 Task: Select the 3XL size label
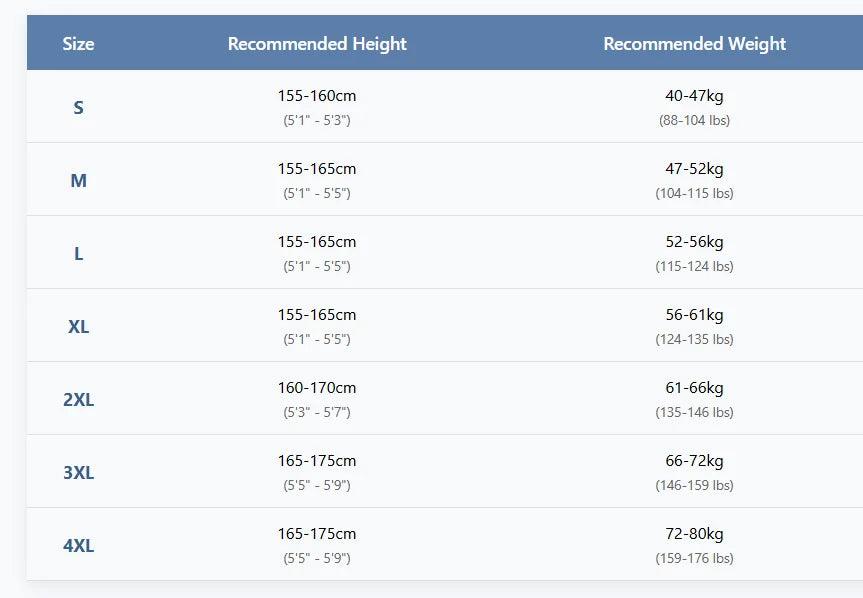[78, 473]
